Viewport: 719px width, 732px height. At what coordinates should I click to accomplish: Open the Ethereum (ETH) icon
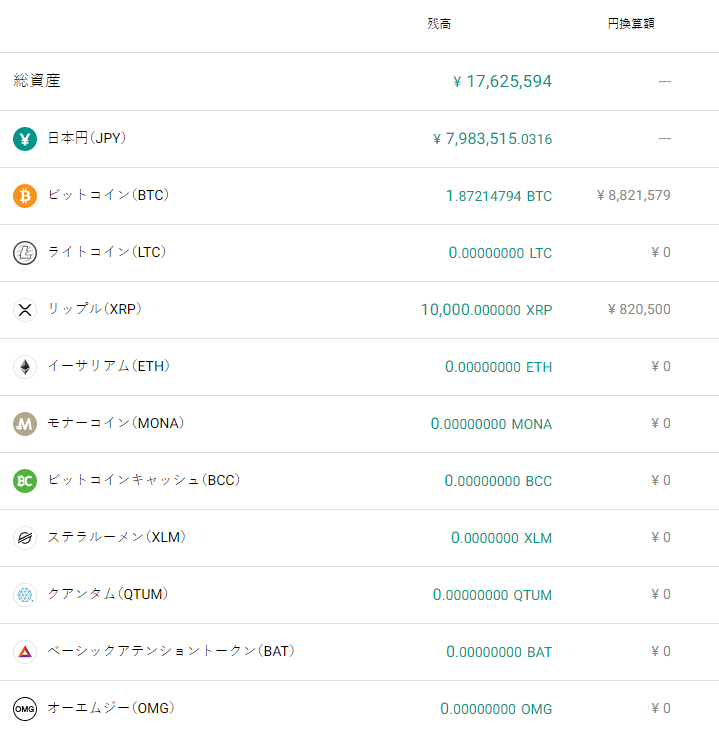[25, 367]
